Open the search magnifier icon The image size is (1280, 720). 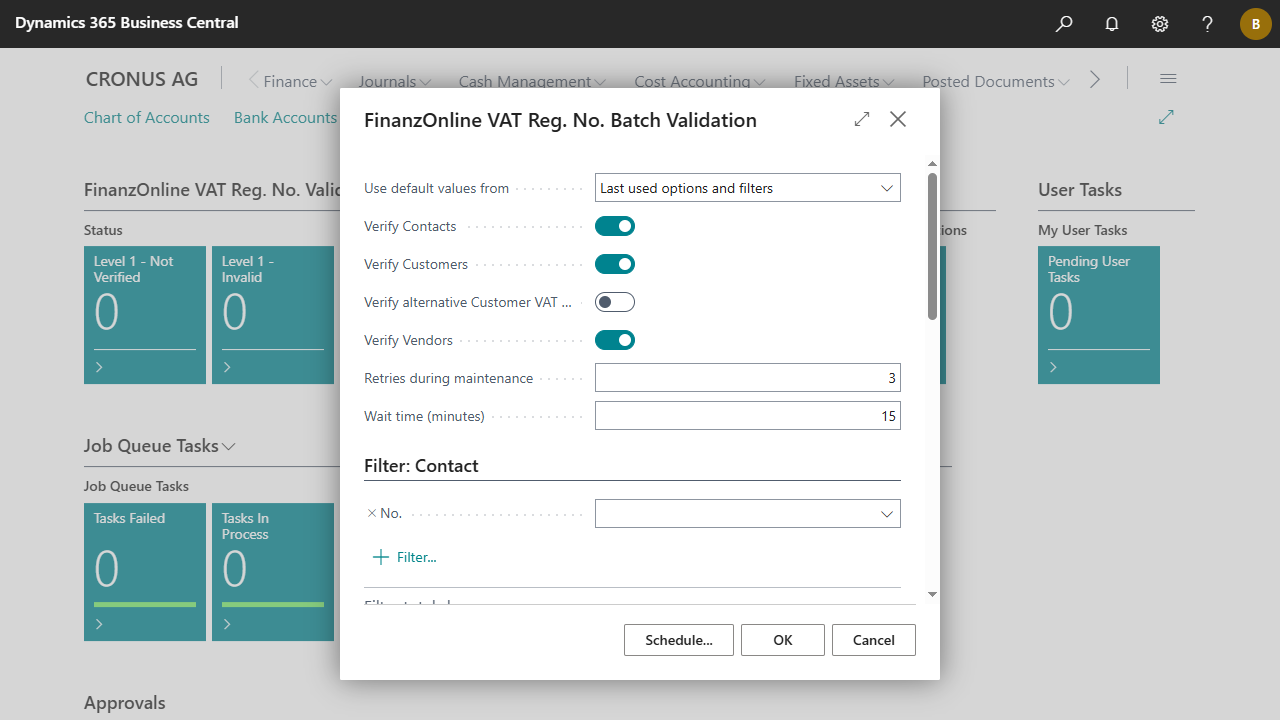[x=1064, y=24]
